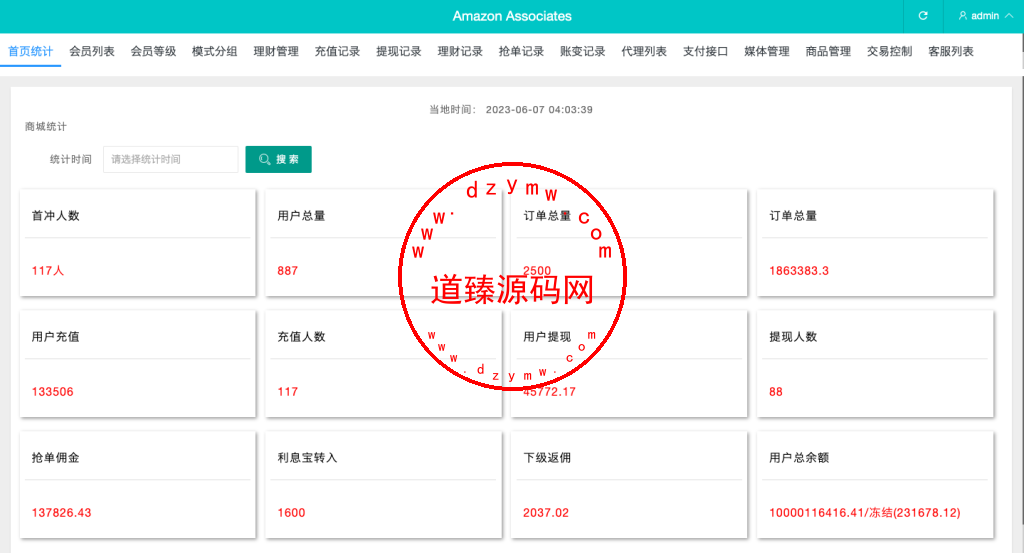The width and height of the screenshot is (1024, 553).
Task: Open the 媒体管理 tab
Action: click(x=767, y=51)
